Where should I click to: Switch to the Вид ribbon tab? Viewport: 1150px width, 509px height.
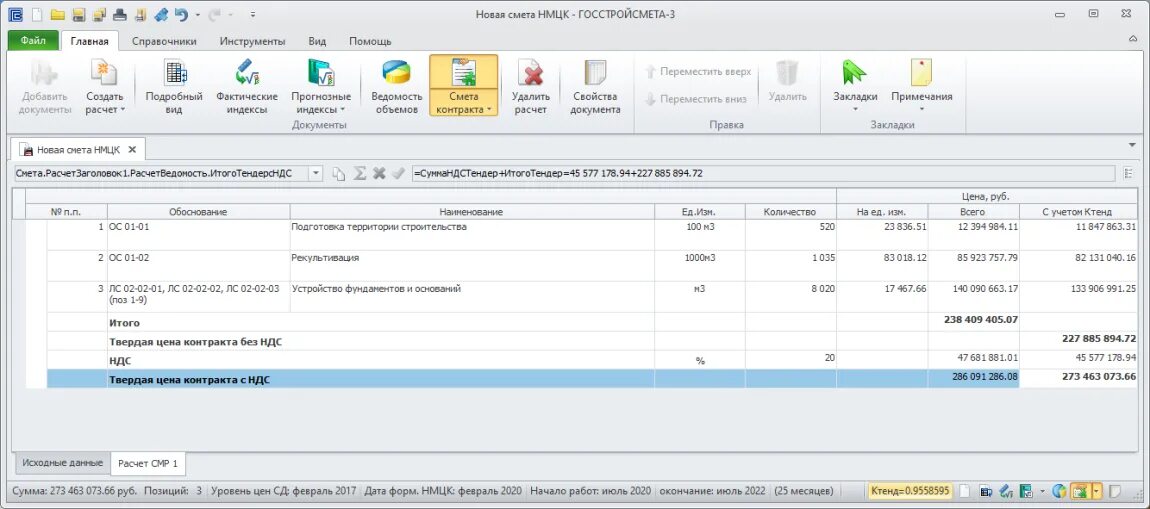point(317,41)
